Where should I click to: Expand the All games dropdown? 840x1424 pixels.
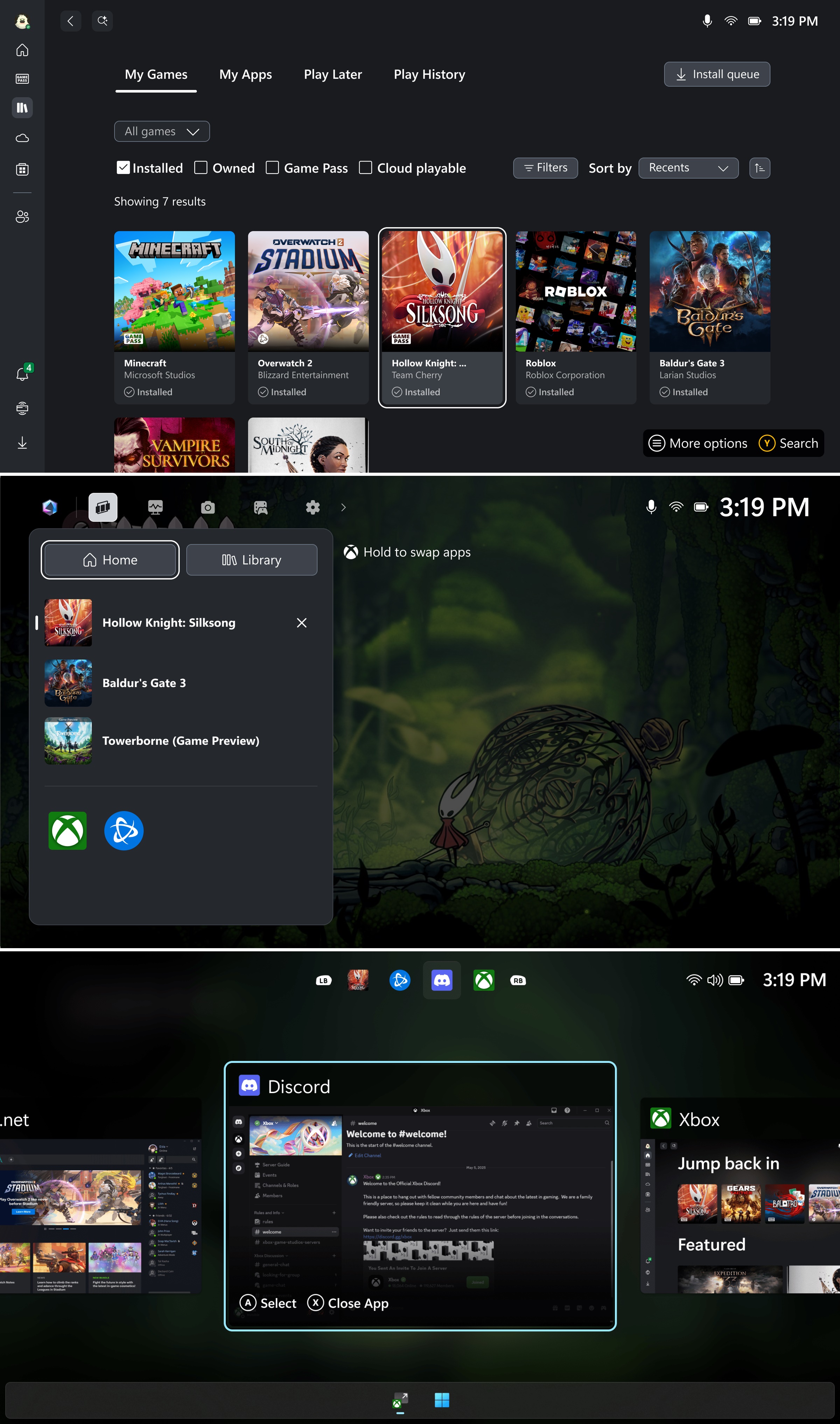[x=162, y=131]
